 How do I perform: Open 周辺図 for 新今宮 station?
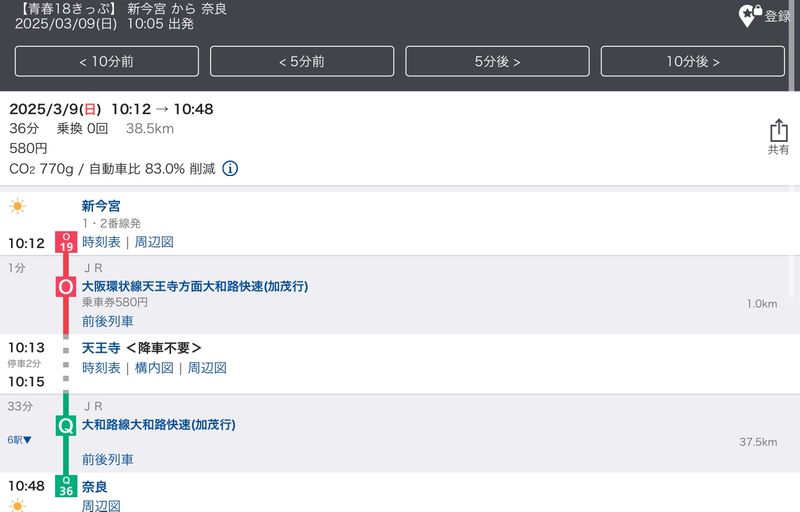154,243
